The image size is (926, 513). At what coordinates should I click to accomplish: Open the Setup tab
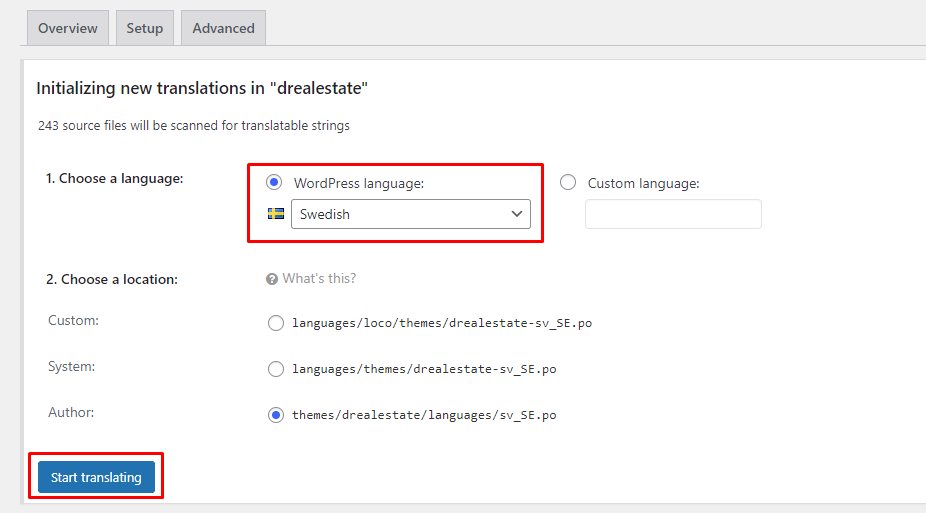144,28
